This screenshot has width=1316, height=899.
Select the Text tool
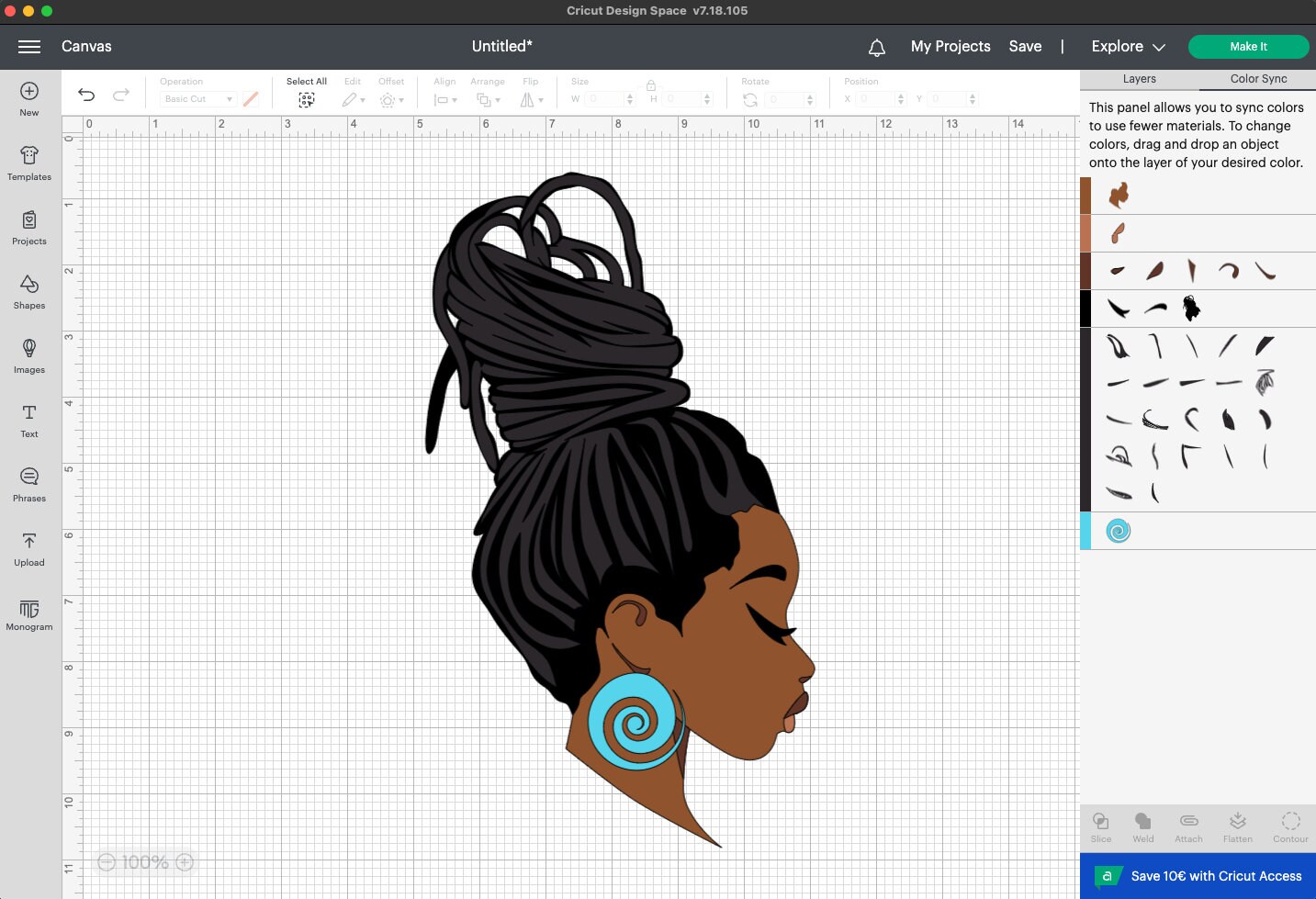coord(28,421)
